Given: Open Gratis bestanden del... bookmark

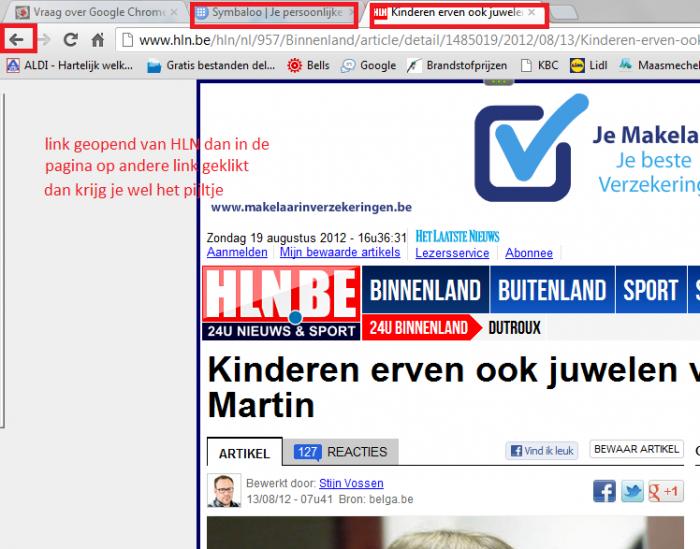Looking at the screenshot, I should 211,66.
